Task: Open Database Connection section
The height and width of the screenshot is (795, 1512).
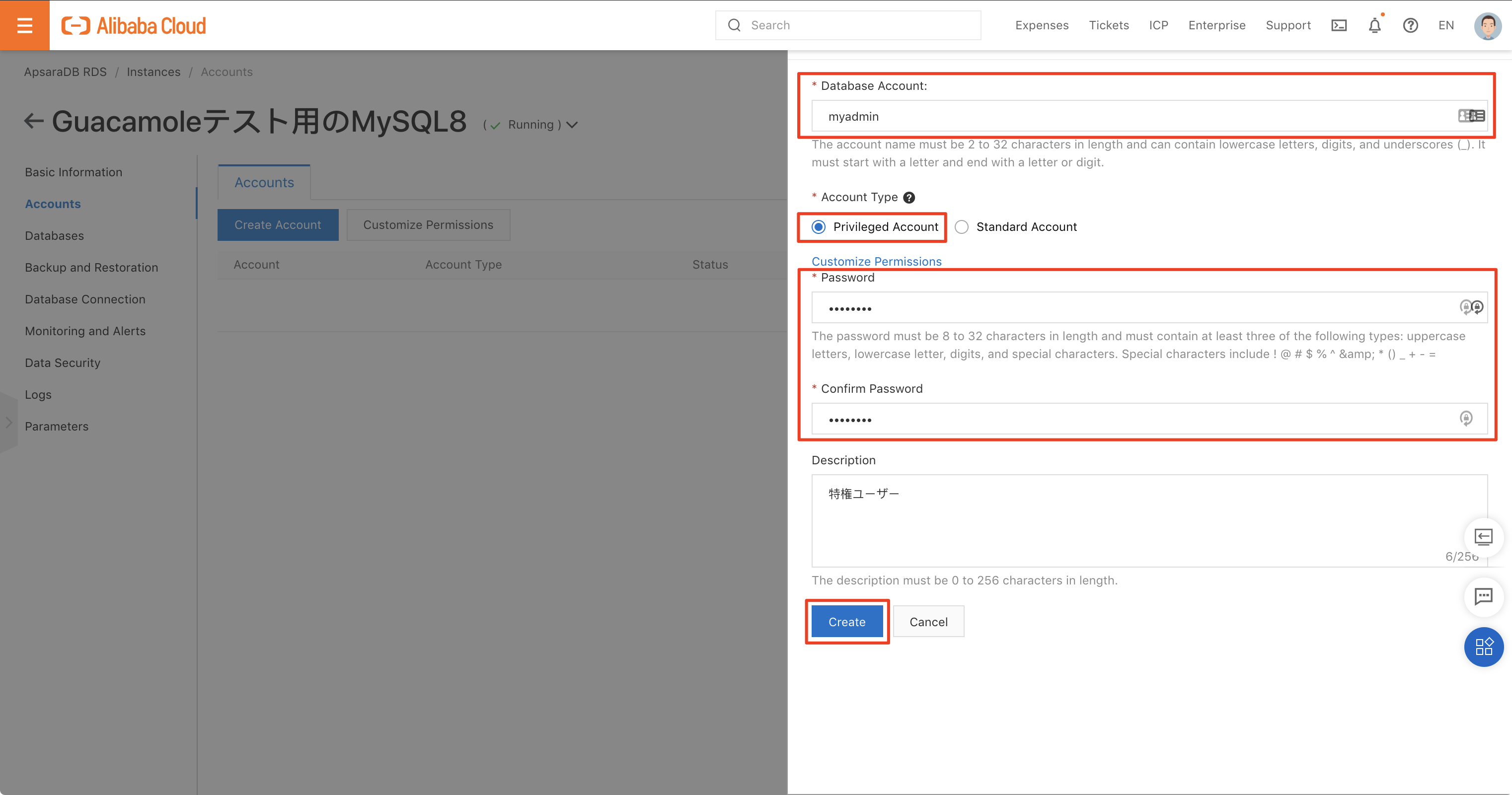Action: point(85,299)
